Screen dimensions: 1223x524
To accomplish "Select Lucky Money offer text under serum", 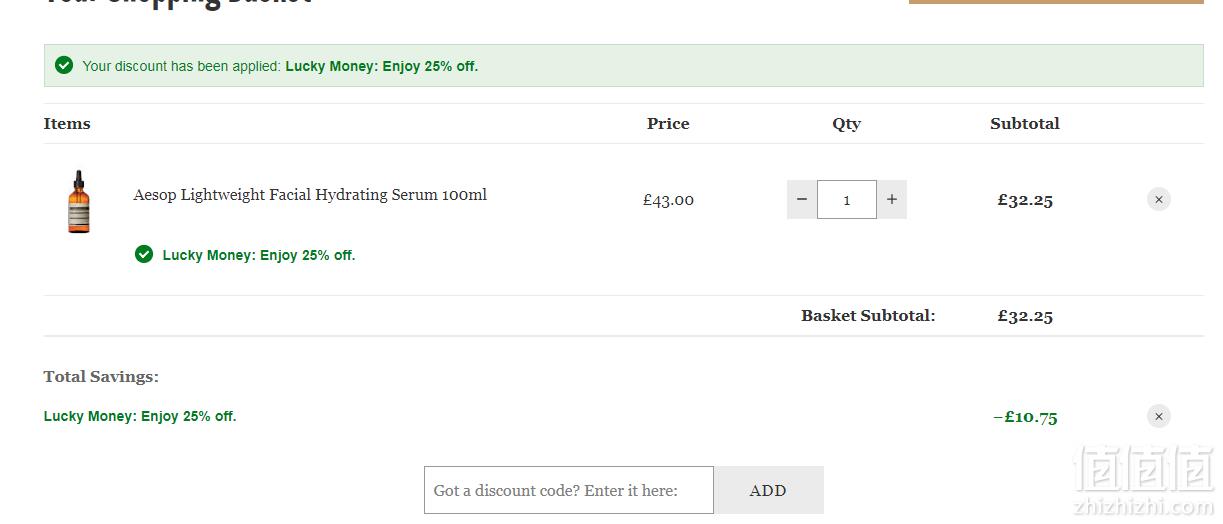I will [259, 255].
